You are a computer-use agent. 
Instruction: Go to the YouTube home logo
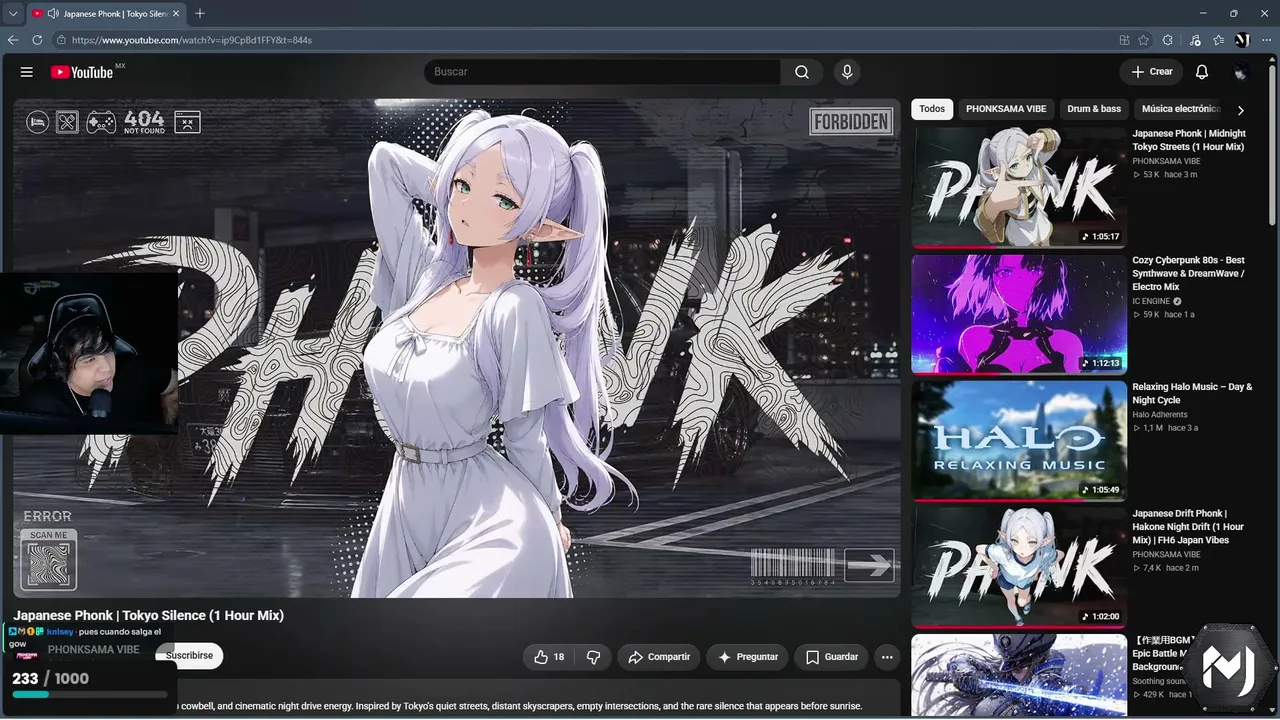coord(82,72)
